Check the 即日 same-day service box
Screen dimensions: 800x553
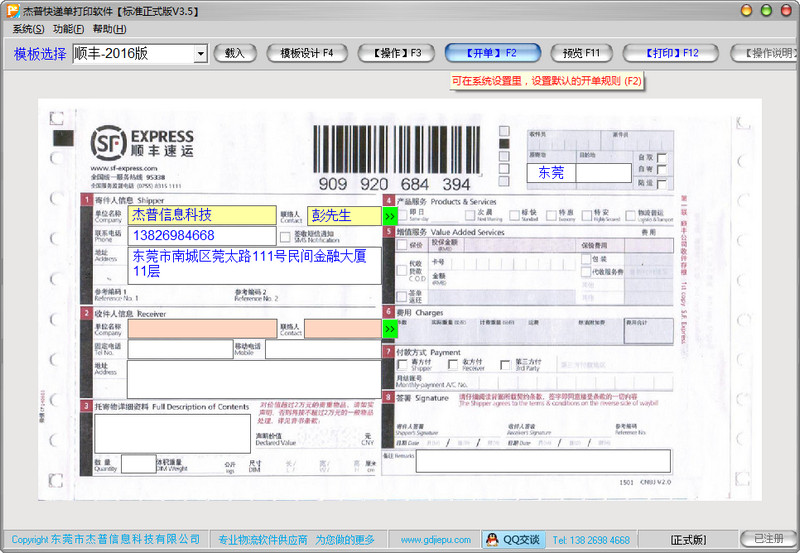coord(402,215)
